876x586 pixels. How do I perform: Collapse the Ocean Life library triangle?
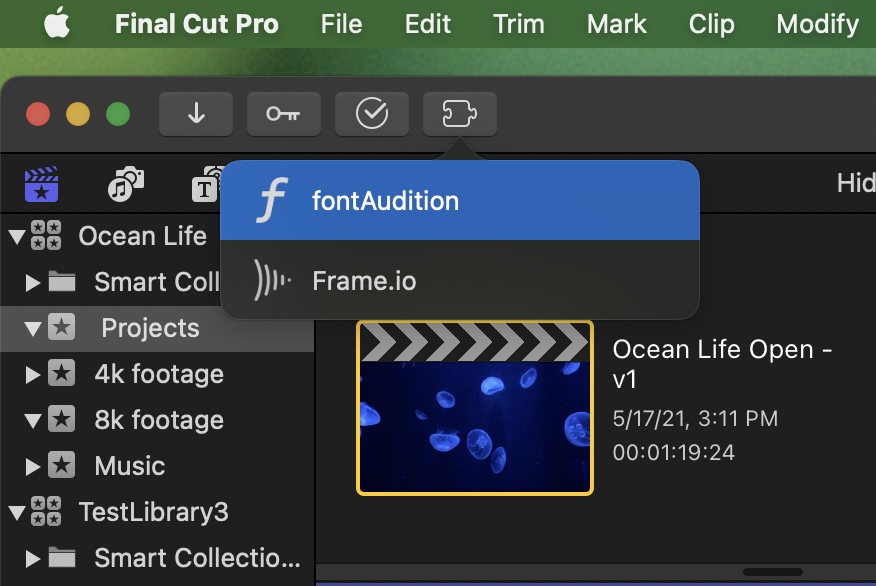tap(17, 237)
